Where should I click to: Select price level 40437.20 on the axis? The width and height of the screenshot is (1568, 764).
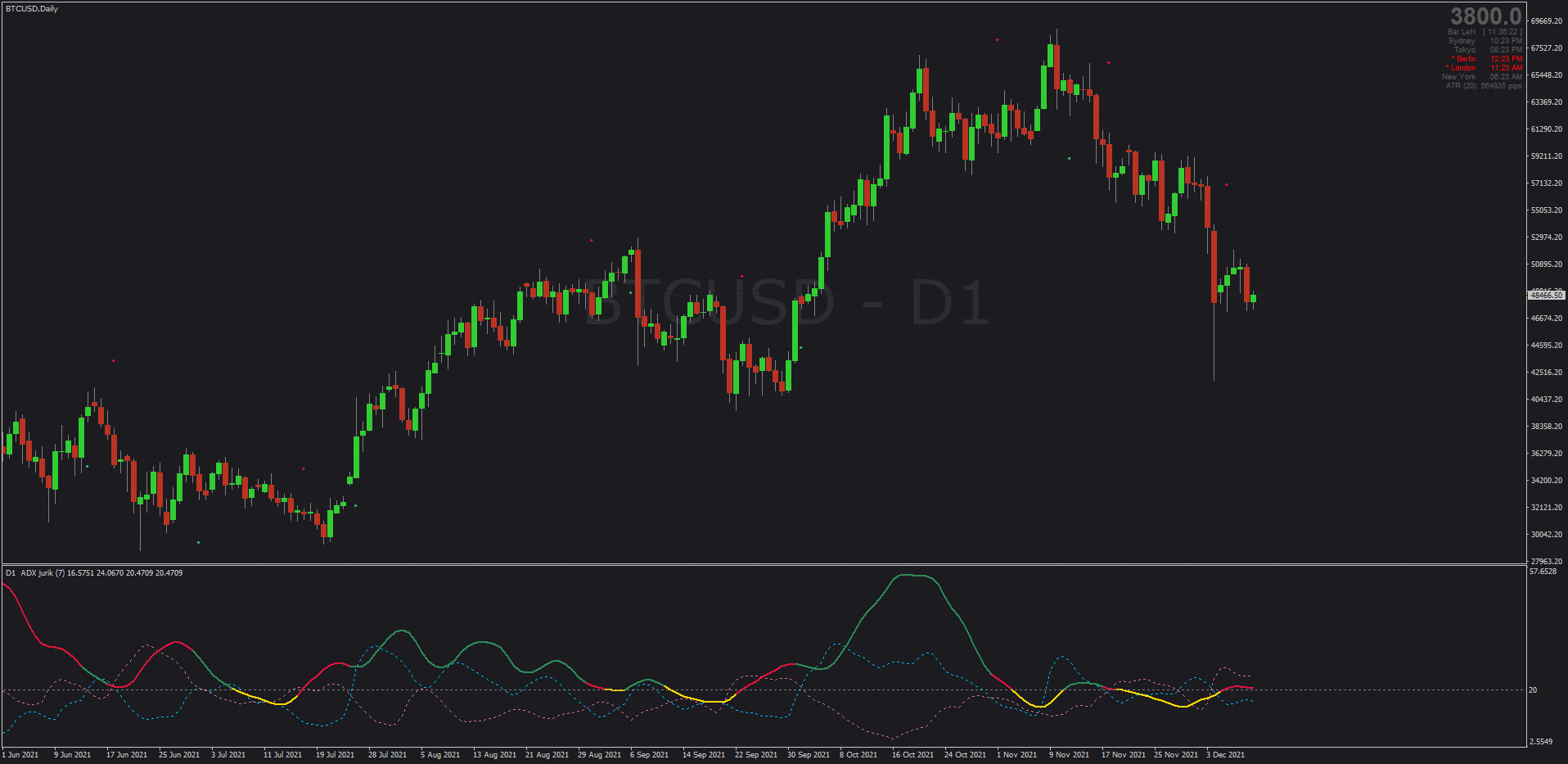1547,400
